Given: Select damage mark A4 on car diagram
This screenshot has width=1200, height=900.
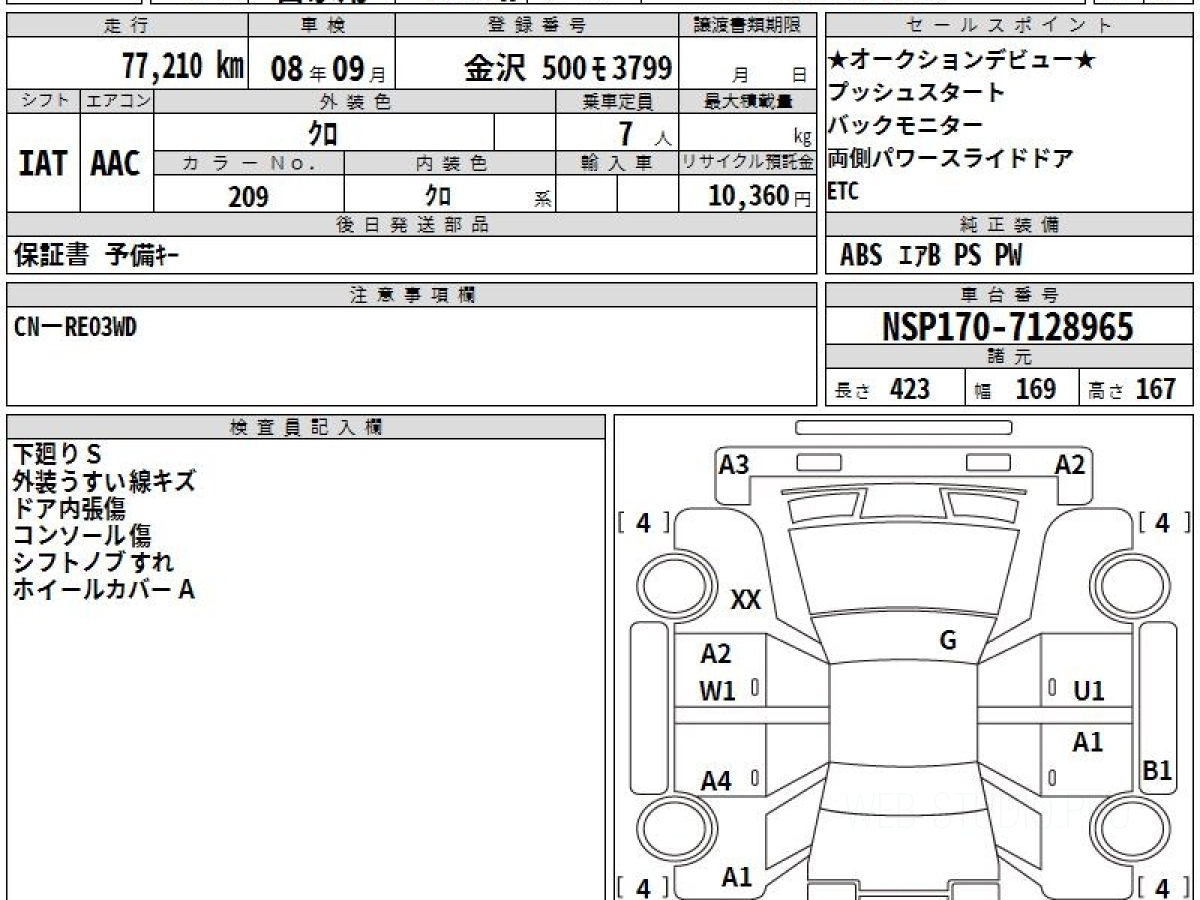Looking at the screenshot, I should [716, 782].
